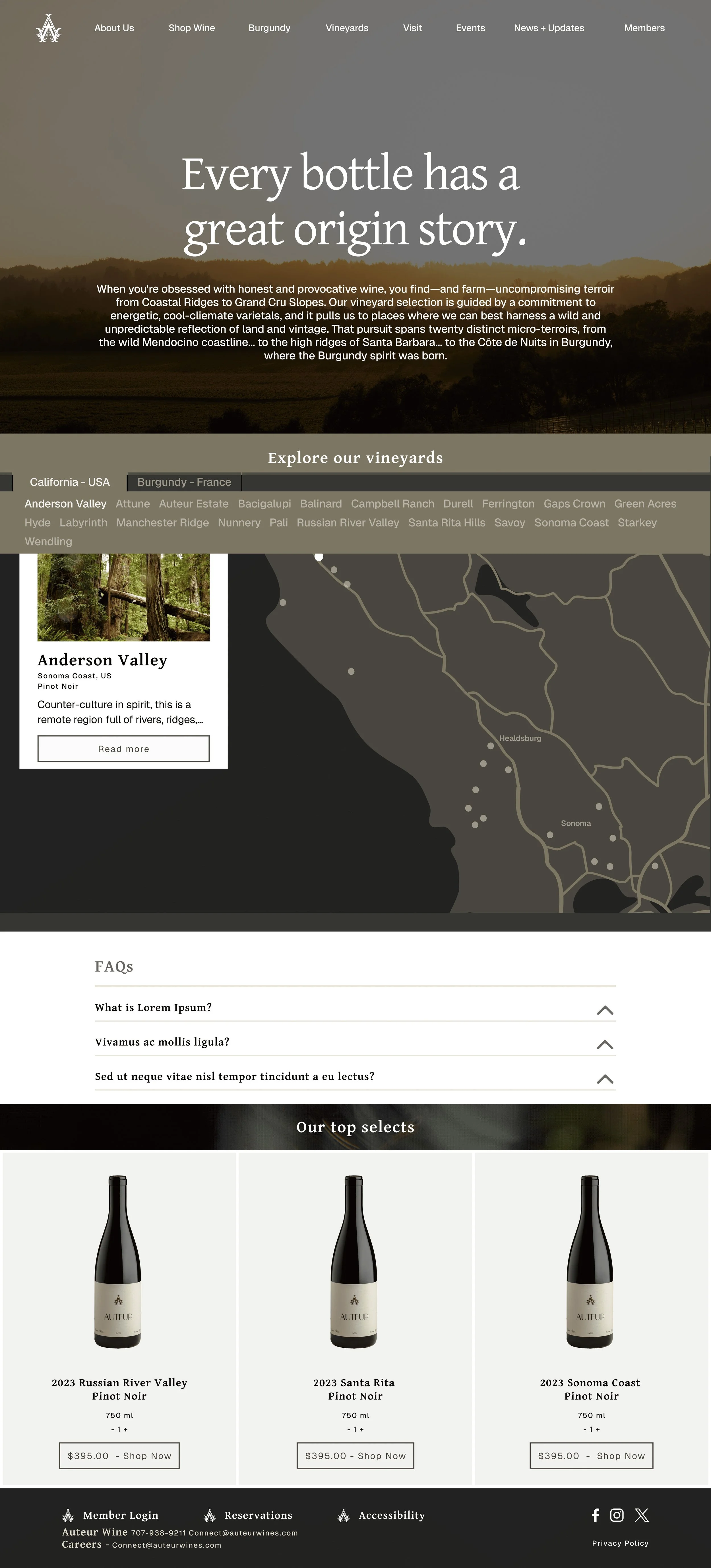The height and width of the screenshot is (1568, 711).
Task: Switch to the Burgundy - France tab
Action: point(184,482)
